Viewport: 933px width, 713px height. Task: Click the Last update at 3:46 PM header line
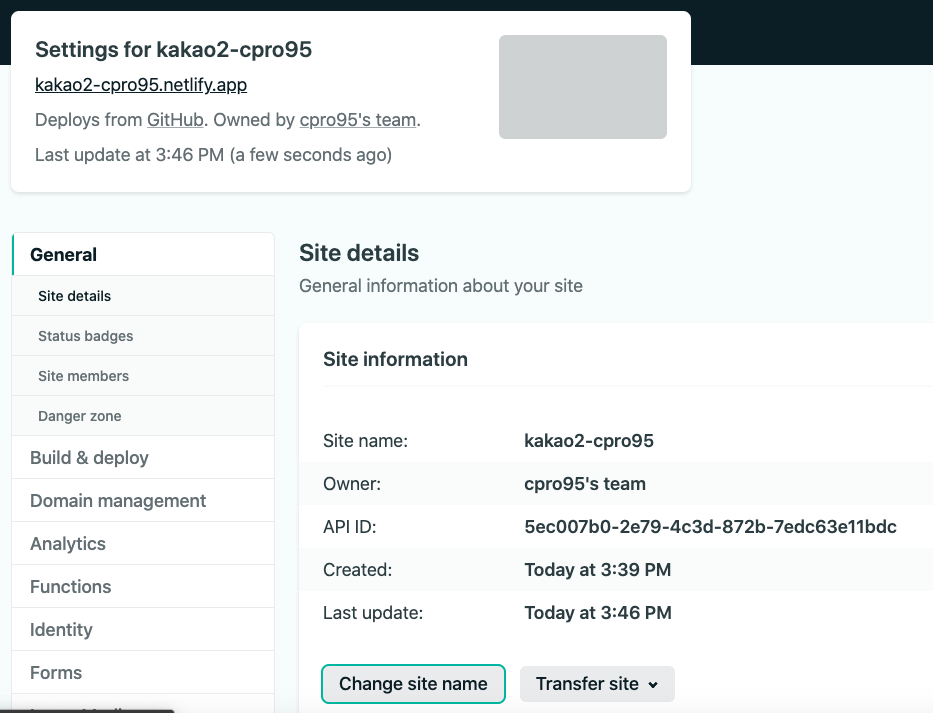pos(213,155)
